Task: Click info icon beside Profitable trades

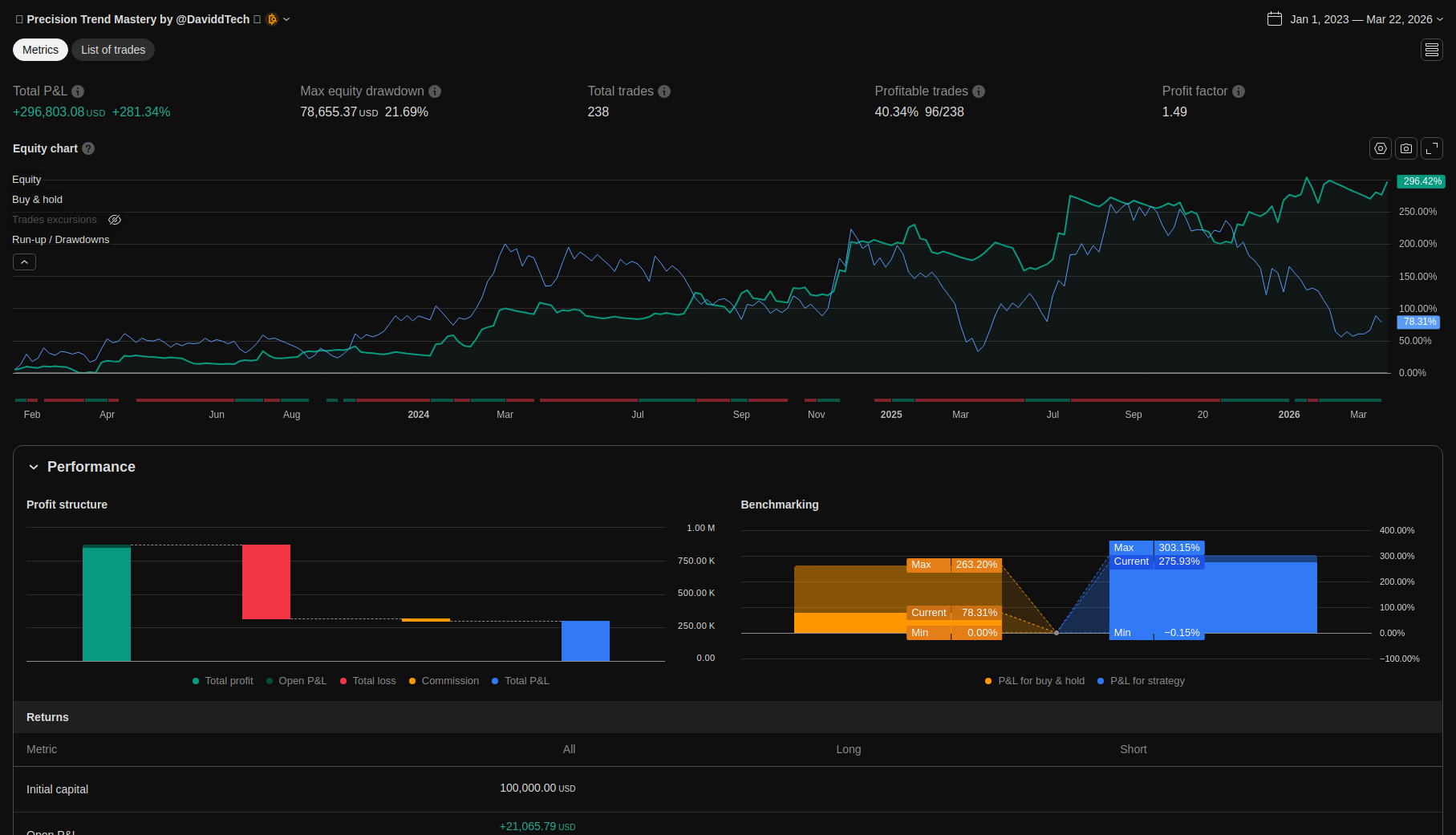Action: [979, 91]
